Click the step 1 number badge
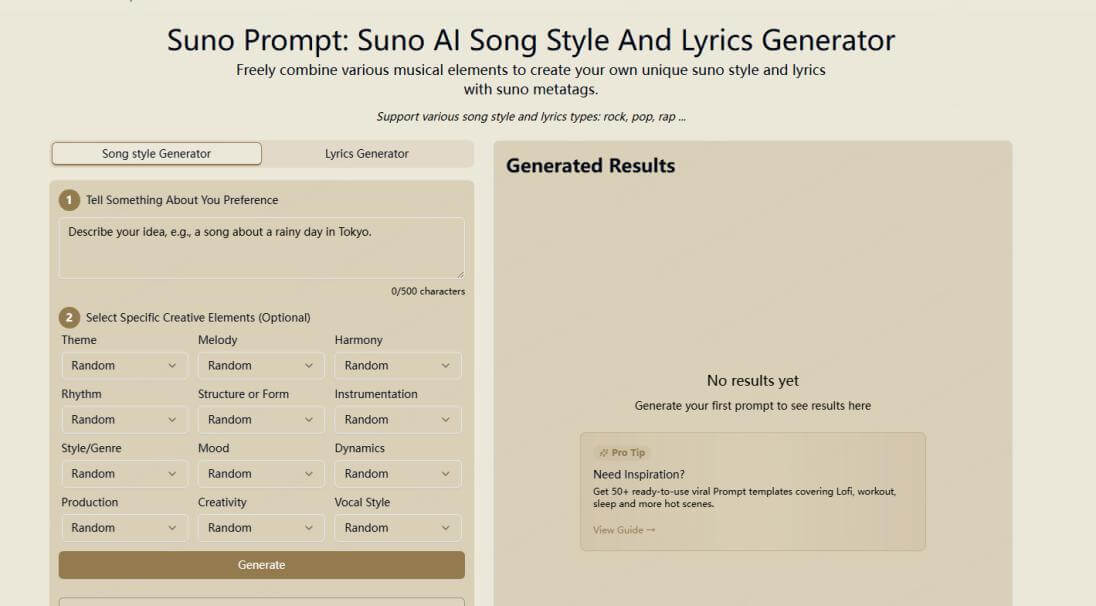This screenshot has height=606, width=1096. 69,200
